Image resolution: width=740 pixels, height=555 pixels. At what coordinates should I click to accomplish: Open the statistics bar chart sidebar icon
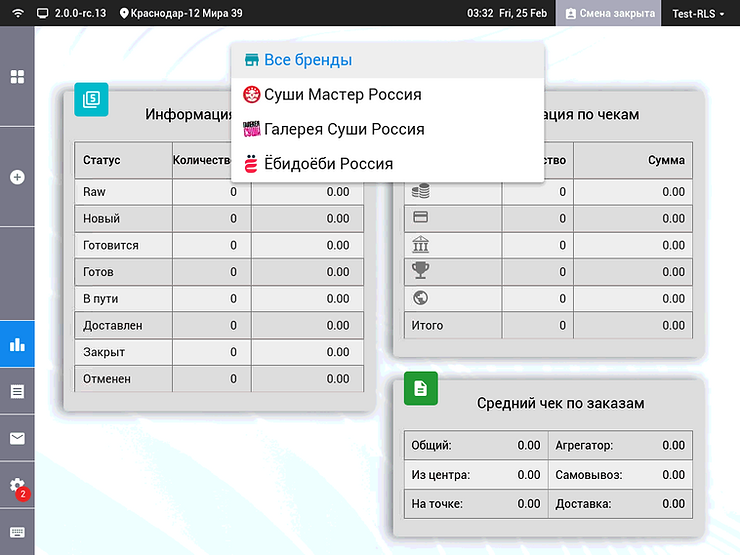coord(17,345)
